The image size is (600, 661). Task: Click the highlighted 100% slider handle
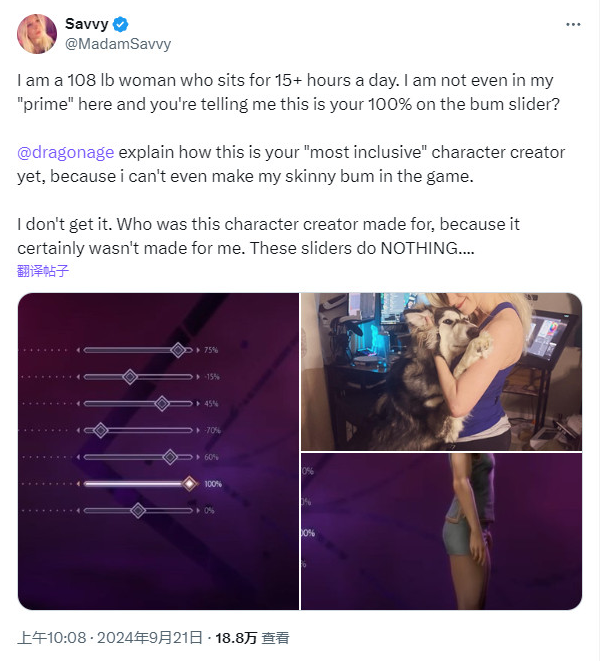click(x=189, y=484)
